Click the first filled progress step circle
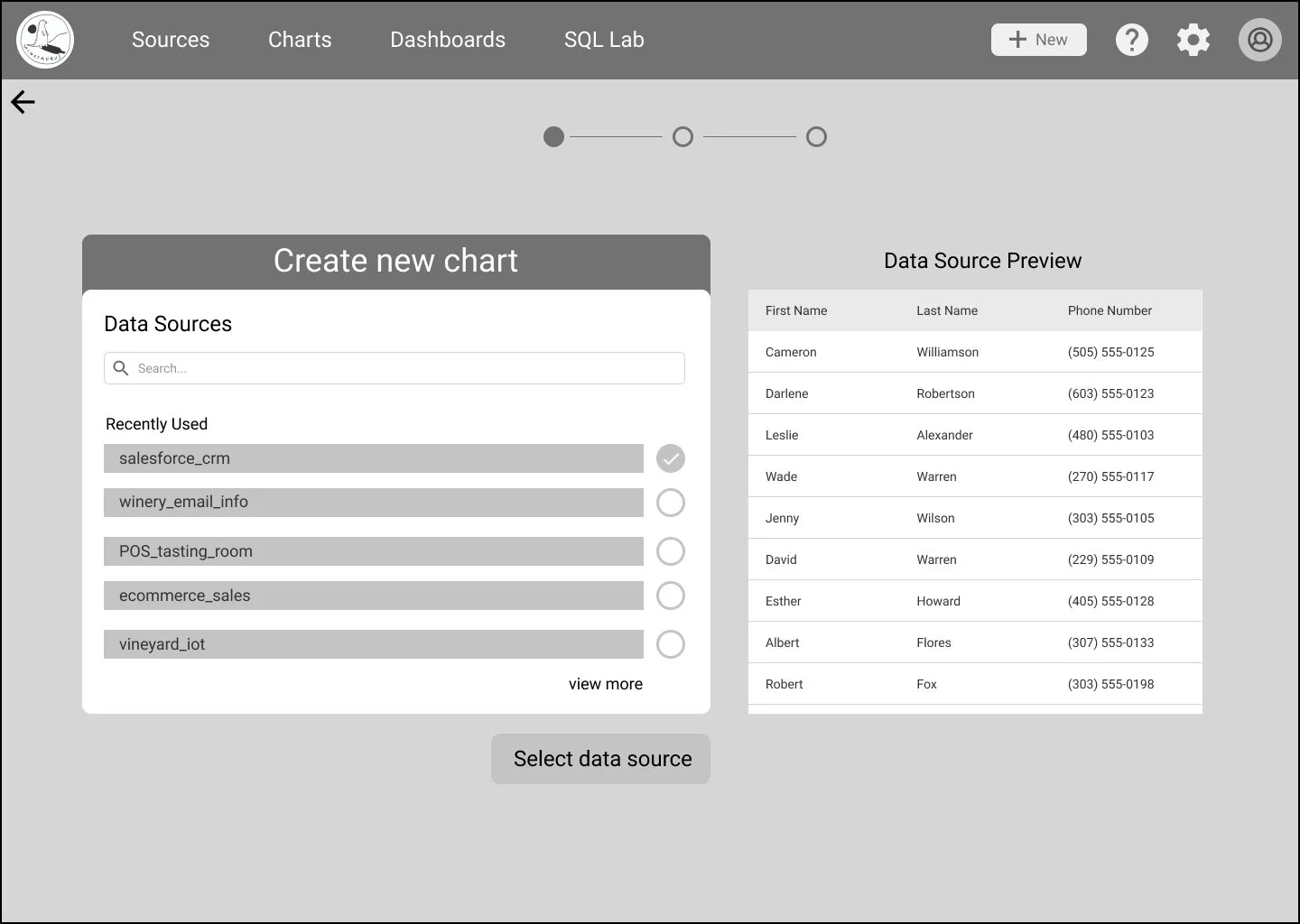 [553, 137]
